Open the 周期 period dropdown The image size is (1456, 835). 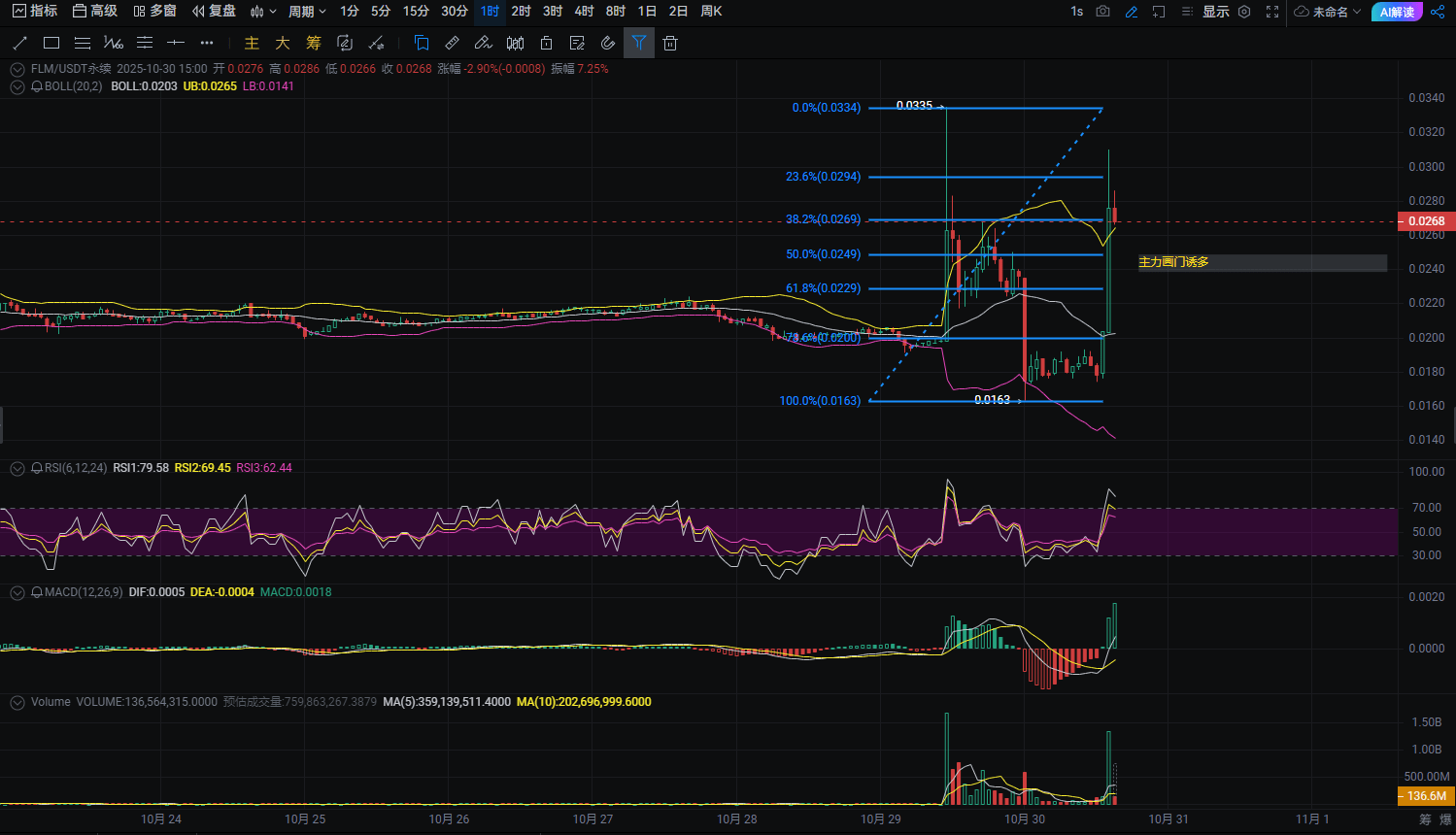click(x=307, y=12)
